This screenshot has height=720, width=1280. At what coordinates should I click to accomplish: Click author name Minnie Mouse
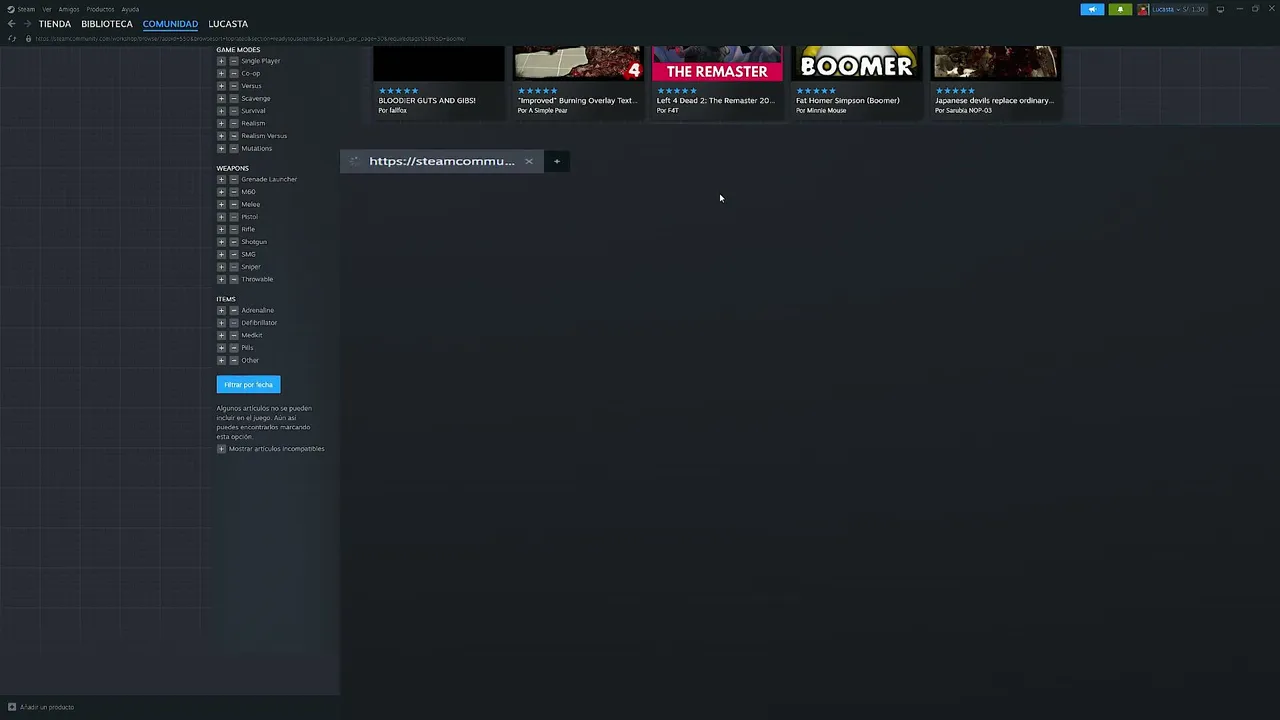coord(825,110)
